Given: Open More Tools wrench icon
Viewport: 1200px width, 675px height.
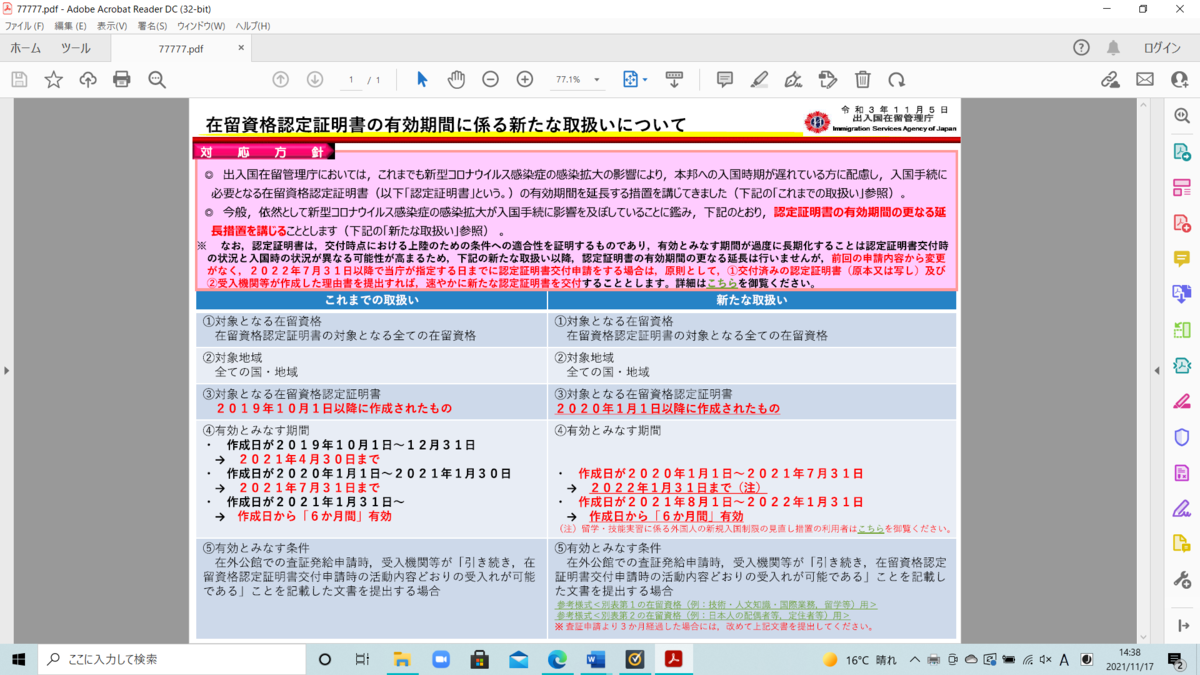Looking at the screenshot, I should click(x=1181, y=580).
